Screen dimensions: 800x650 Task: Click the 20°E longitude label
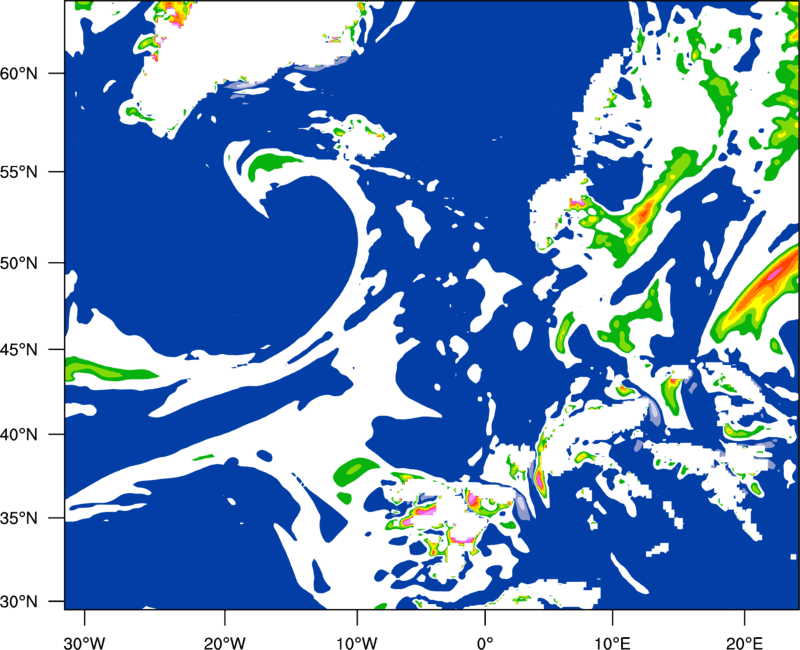[x=744, y=643]
